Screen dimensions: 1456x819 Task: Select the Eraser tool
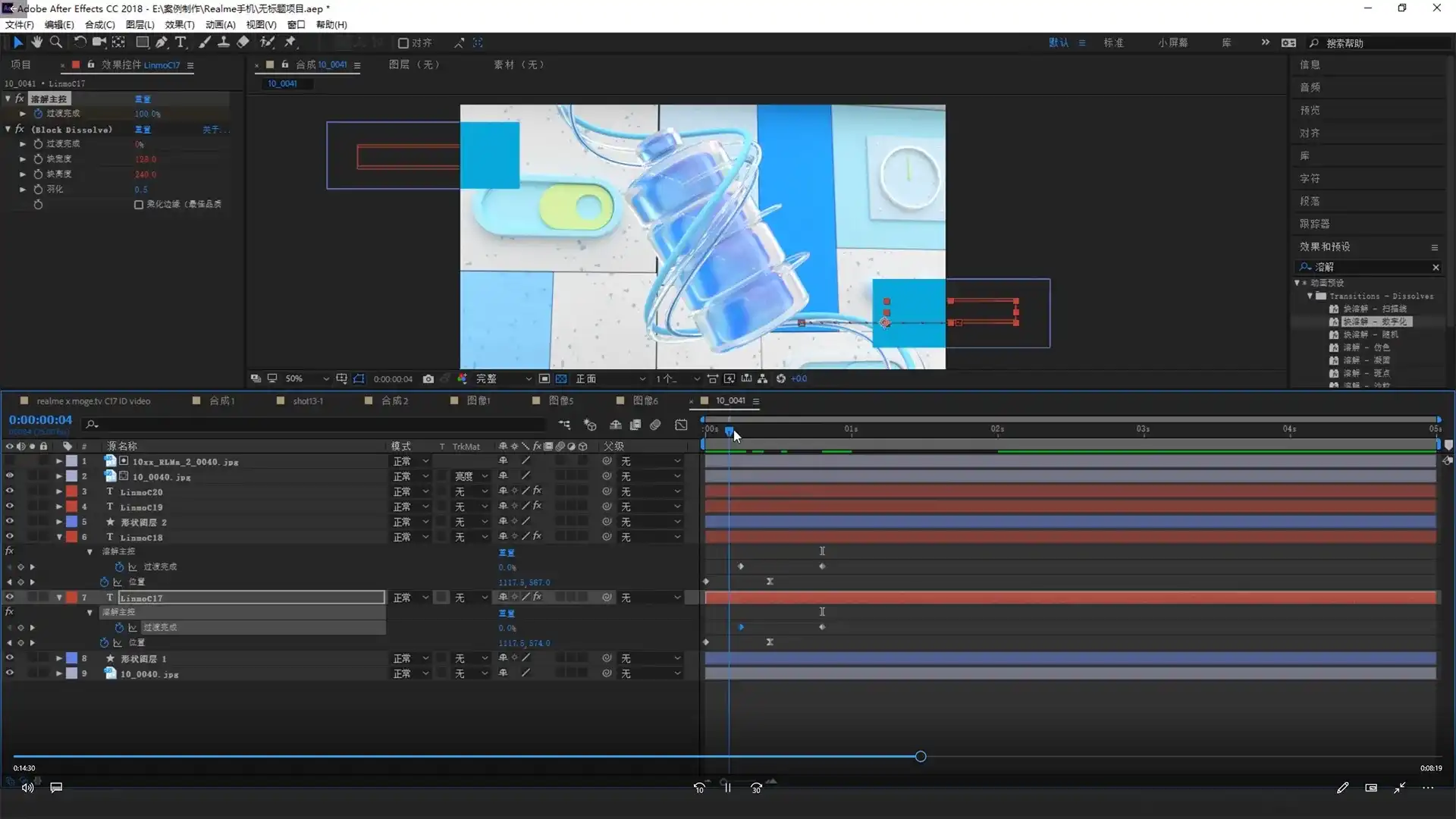243,42
